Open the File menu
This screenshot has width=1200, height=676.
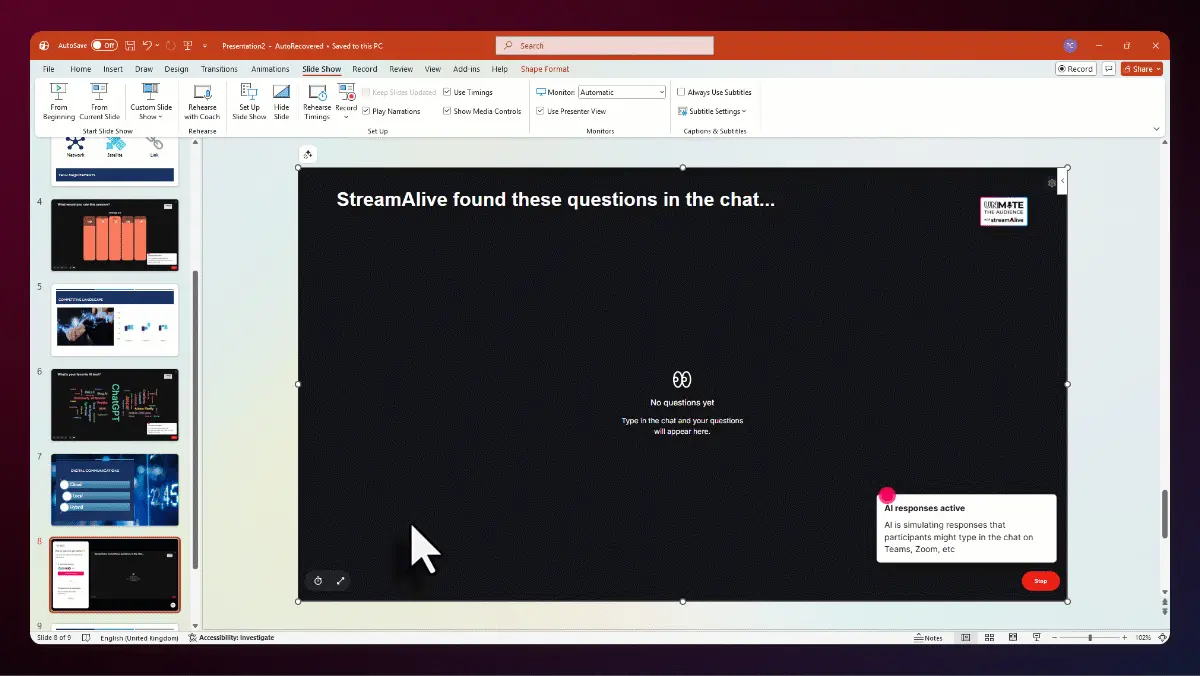(48, 69)
